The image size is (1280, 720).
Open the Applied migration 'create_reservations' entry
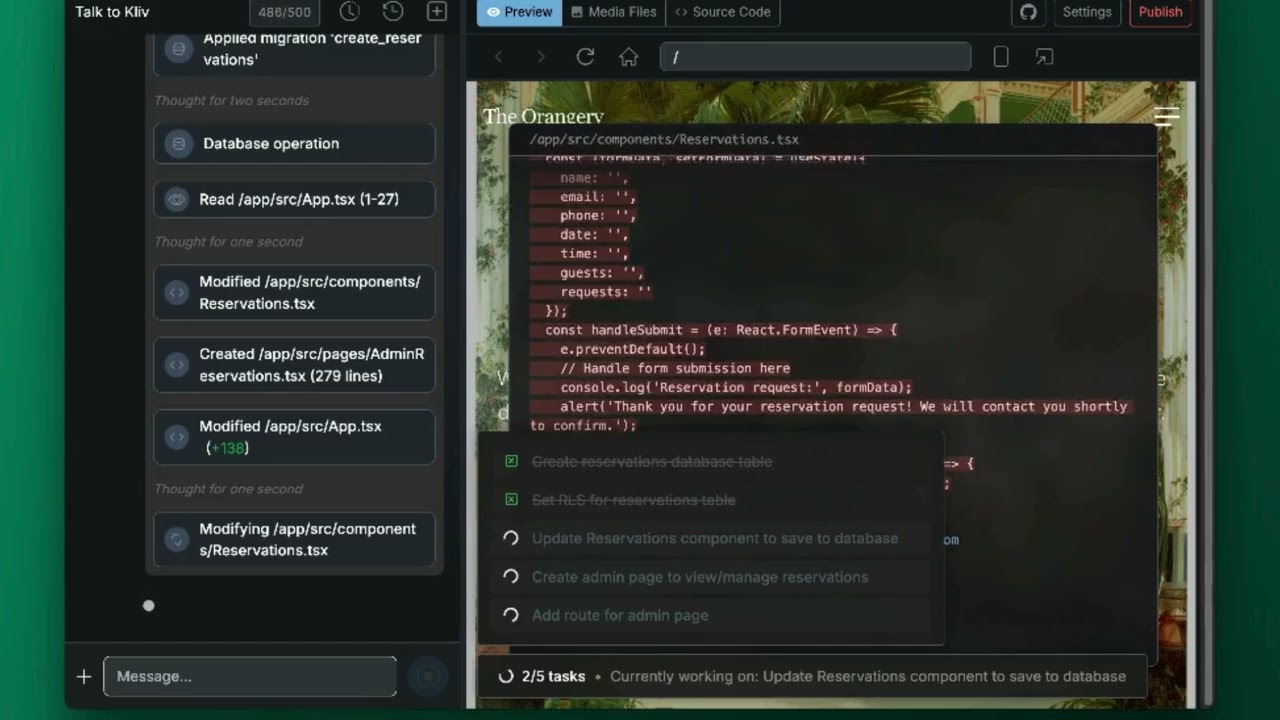coord(294,49)
